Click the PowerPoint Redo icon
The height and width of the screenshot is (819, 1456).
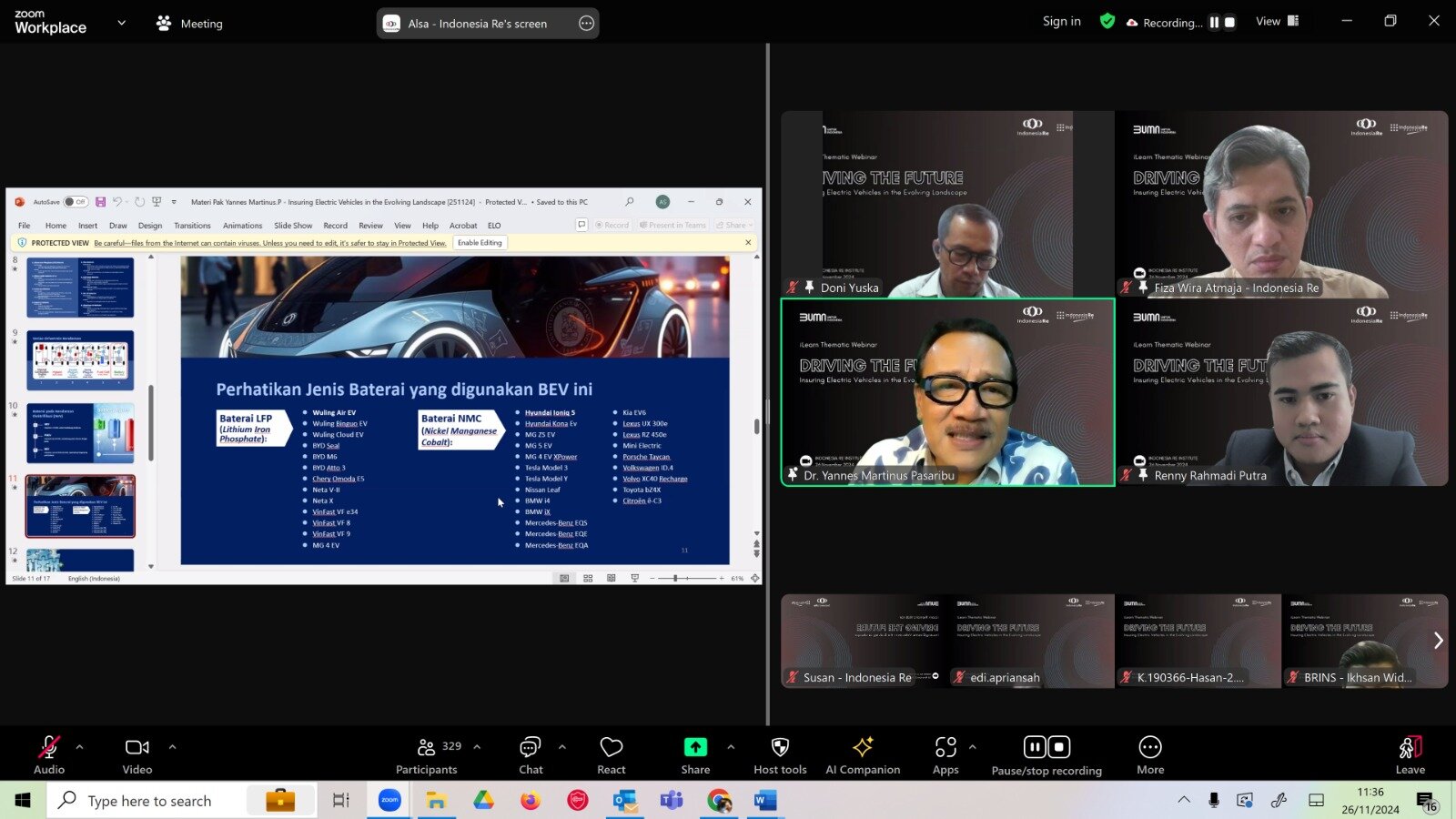pos(139,202)
